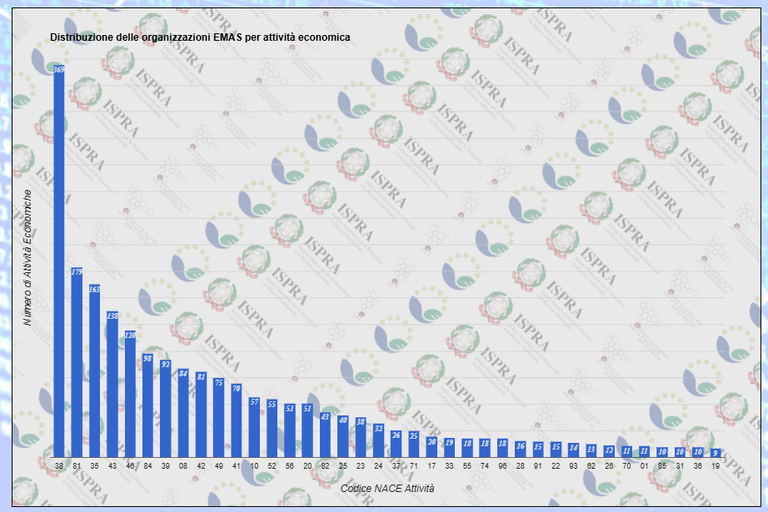This screenshot has height=512, width=768.
Task: Click the y-axis title 'Numero di Attività Economiche'
Action: coord(27,258)
